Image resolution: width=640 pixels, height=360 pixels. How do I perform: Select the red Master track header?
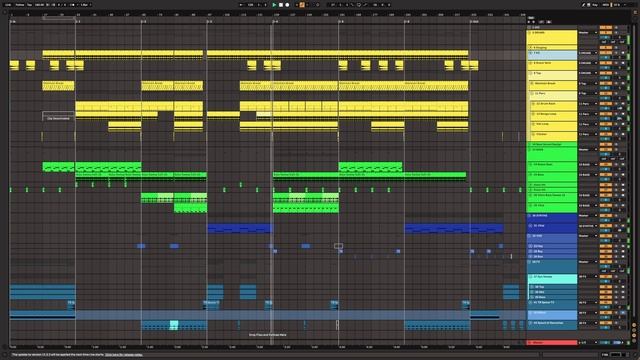(x=552, y=342)
